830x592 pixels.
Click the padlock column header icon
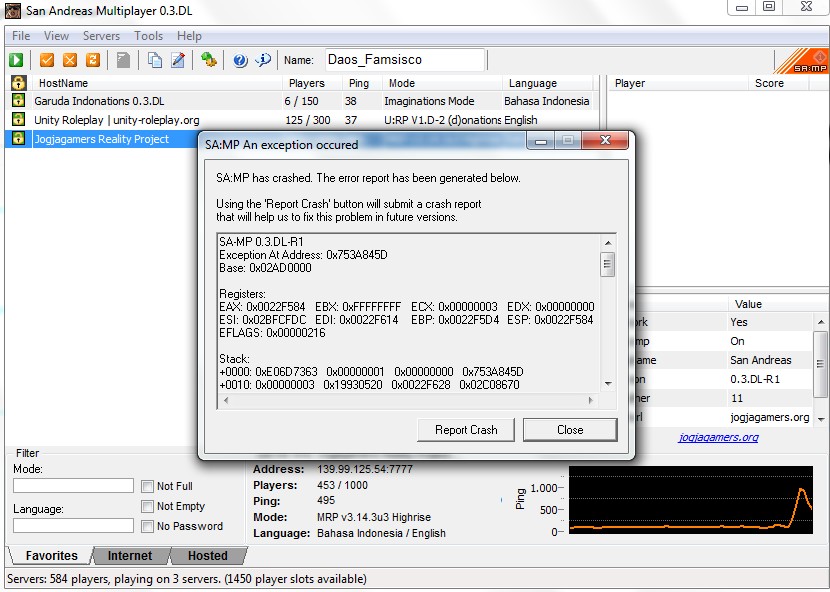tap(19, 83)
